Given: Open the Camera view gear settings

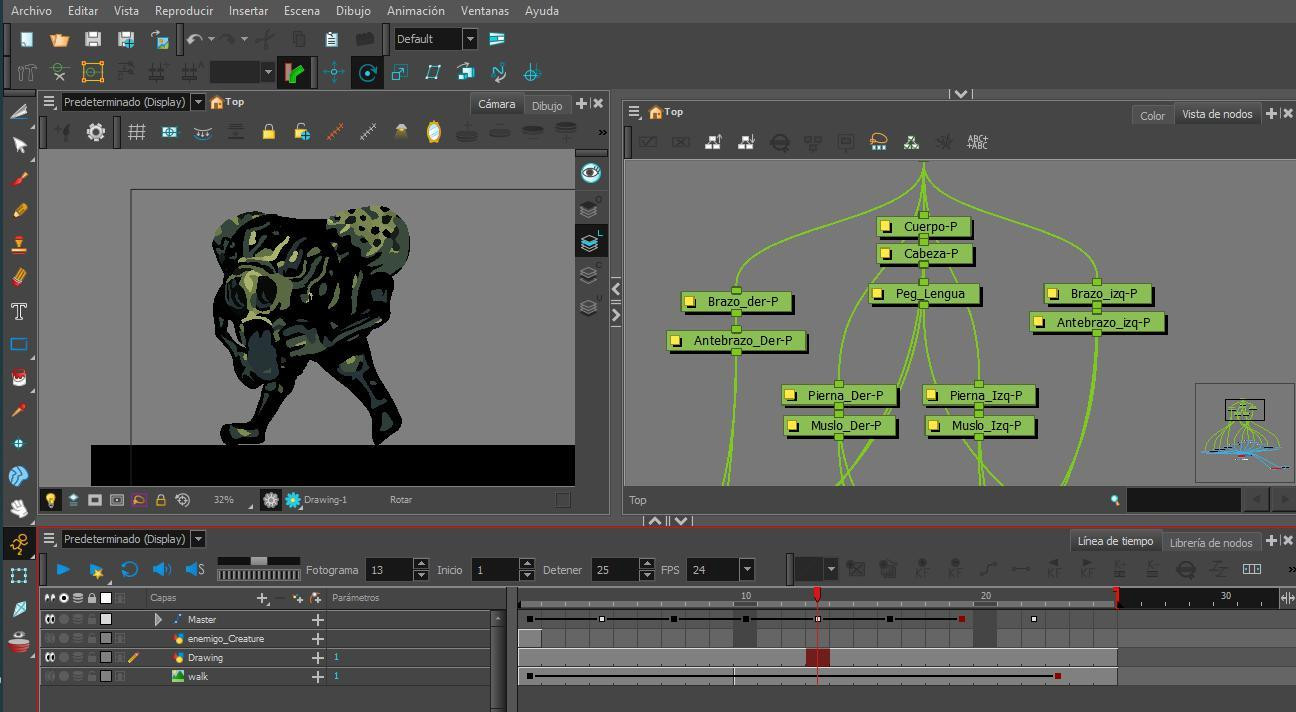Looking at the screenshot, I should (x=96, y=131).
